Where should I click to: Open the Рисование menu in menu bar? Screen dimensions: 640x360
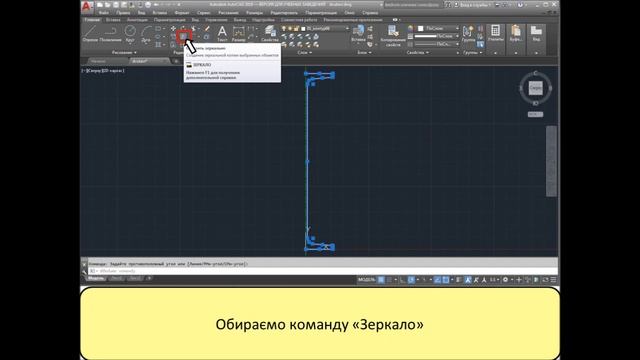point(228,13)
